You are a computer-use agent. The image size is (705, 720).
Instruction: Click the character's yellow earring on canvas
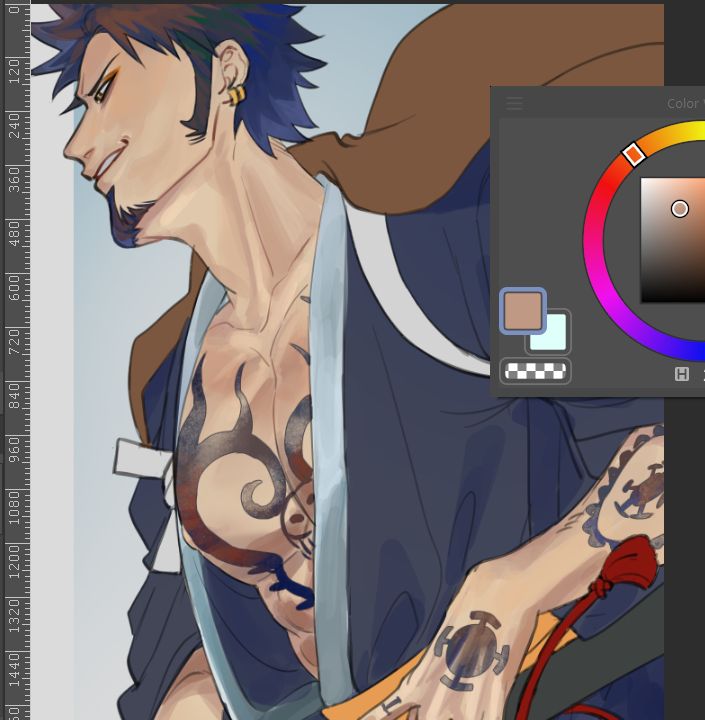[235, 96]
